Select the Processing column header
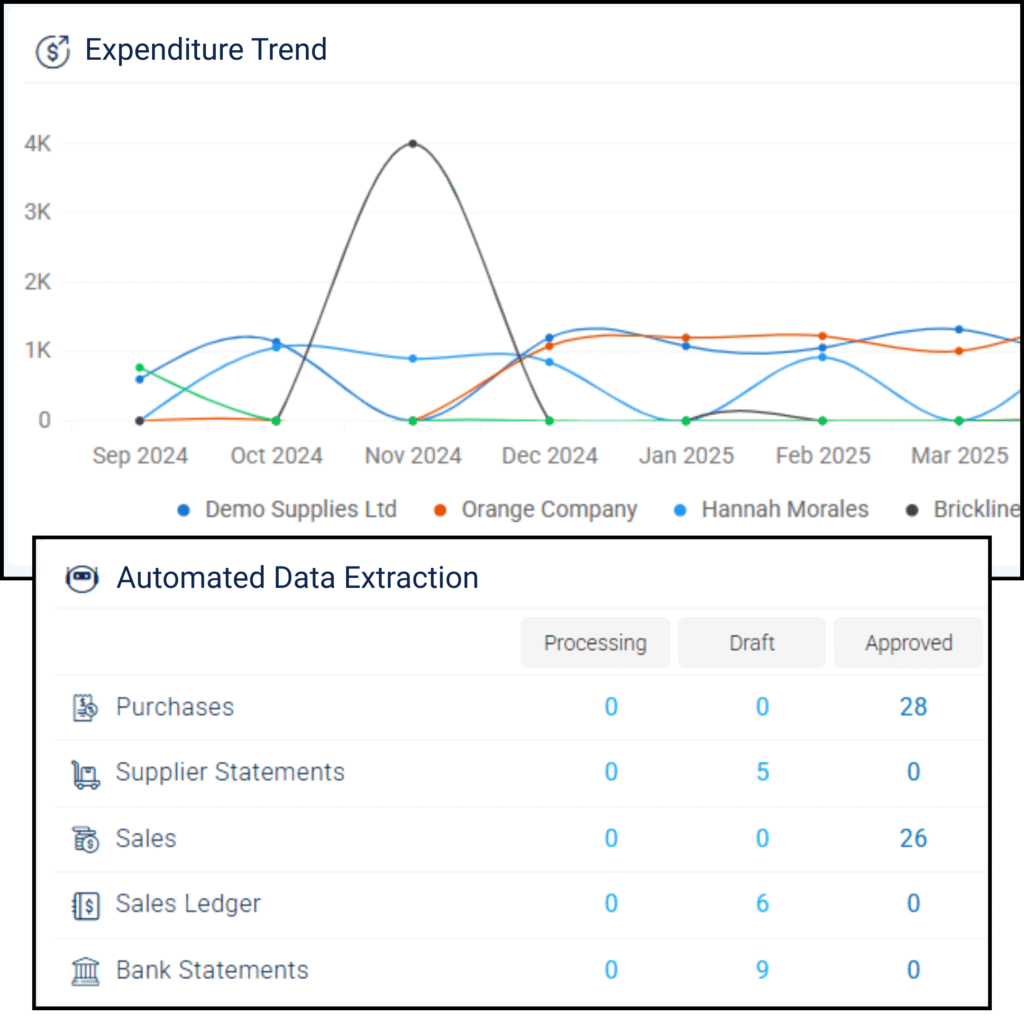 click(x=595, y=643)
